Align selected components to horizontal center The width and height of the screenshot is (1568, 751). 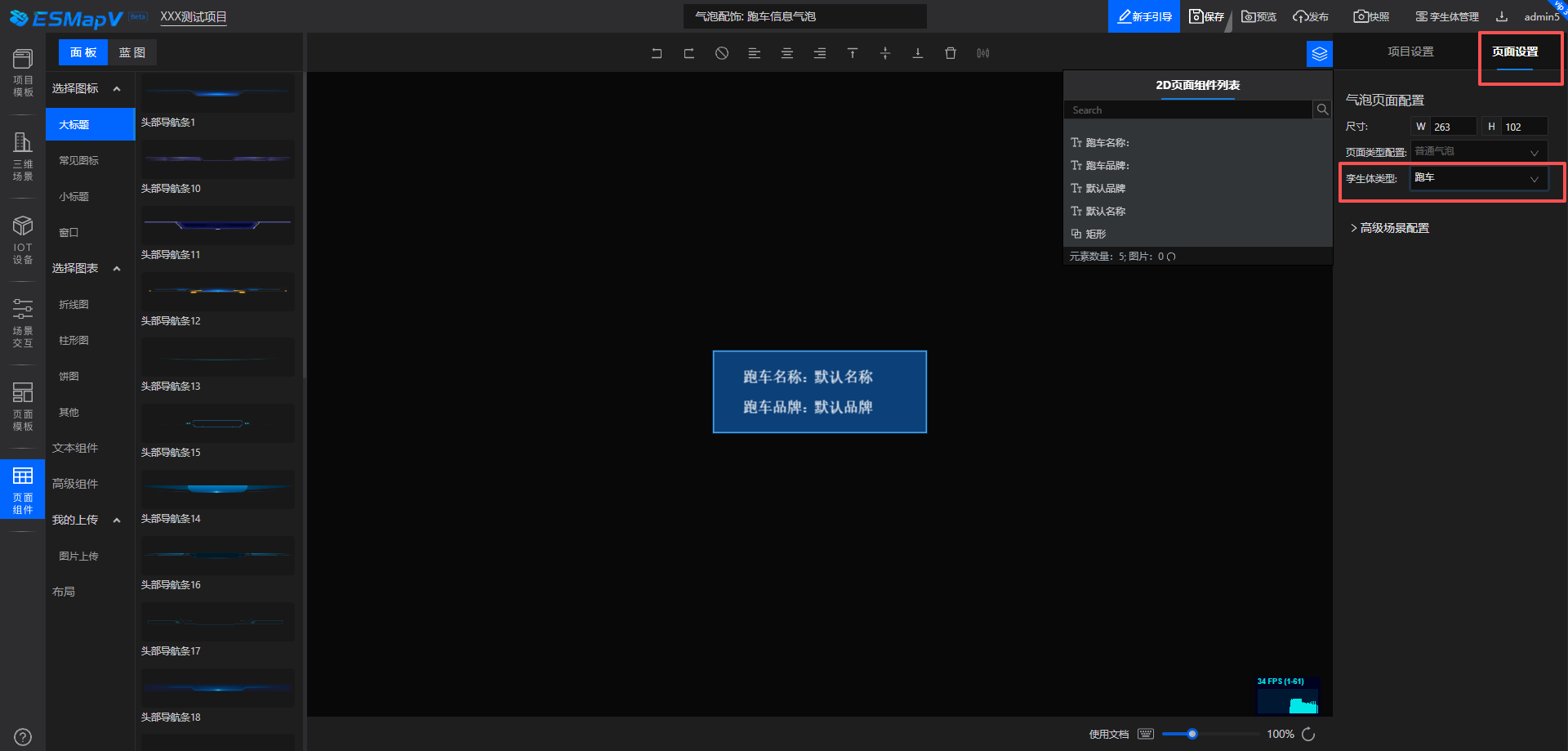click(x=787, y=53)
